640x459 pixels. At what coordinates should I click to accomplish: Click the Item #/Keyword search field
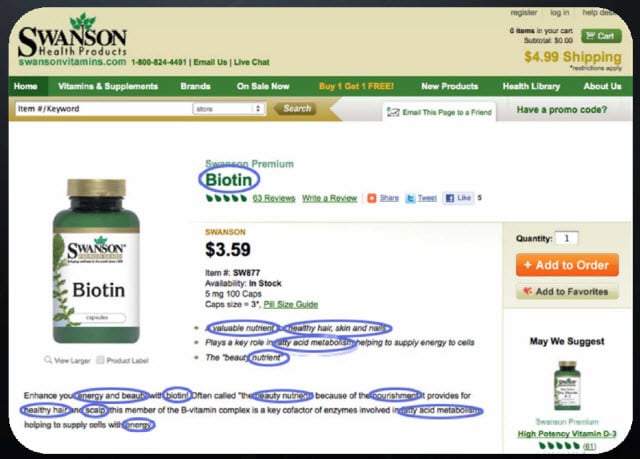103,109
